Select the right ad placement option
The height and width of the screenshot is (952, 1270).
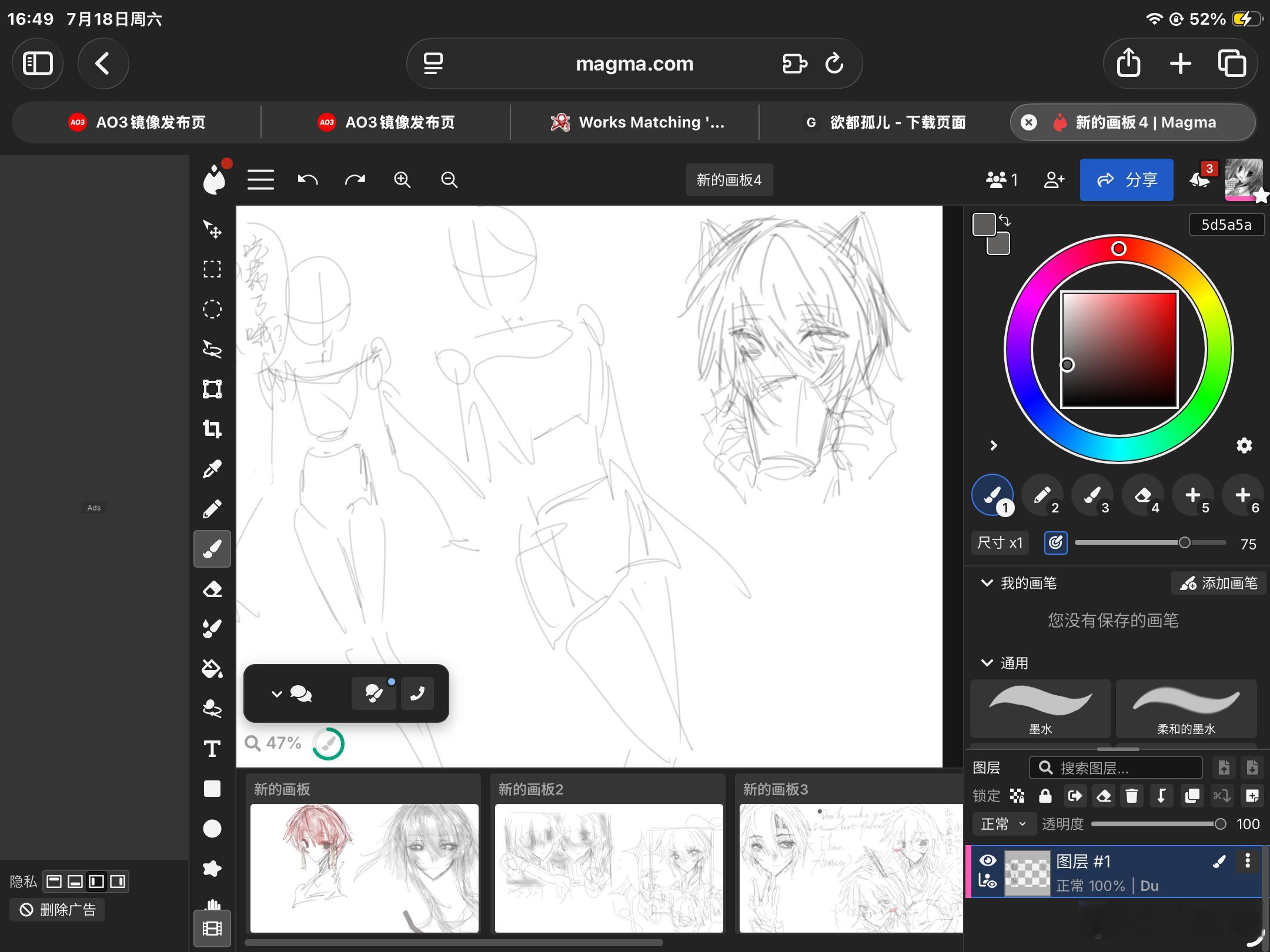pyautogui.click(x=118, y=881)
